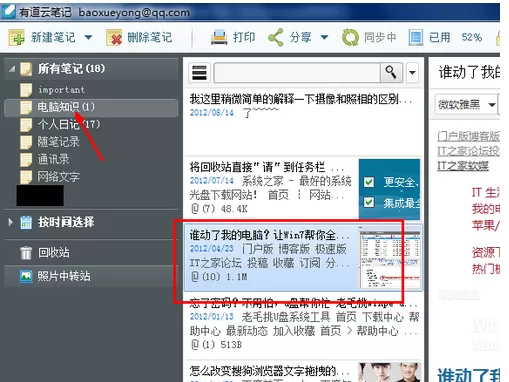This screenshot has height=382, width=509.
Task: Click the 网络文字 folder icon
Action: 25,177
